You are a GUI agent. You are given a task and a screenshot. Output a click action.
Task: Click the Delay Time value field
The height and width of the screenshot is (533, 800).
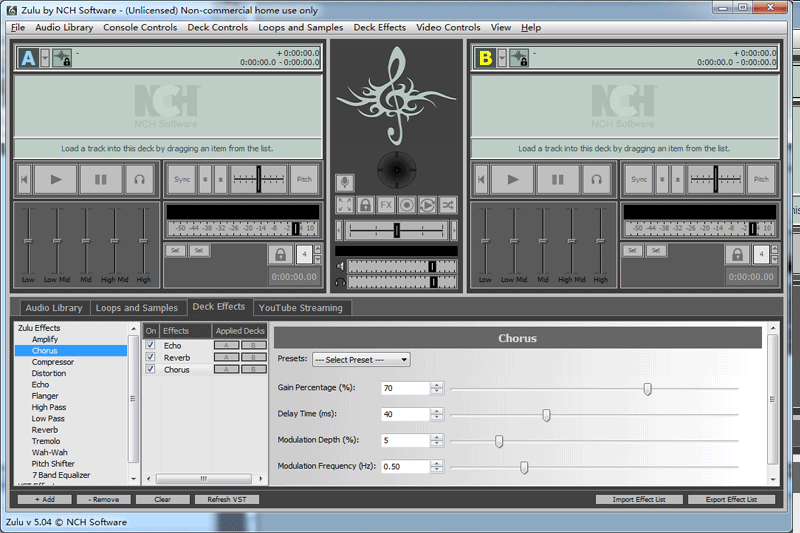pyautogui.click(x=405, y=414)
